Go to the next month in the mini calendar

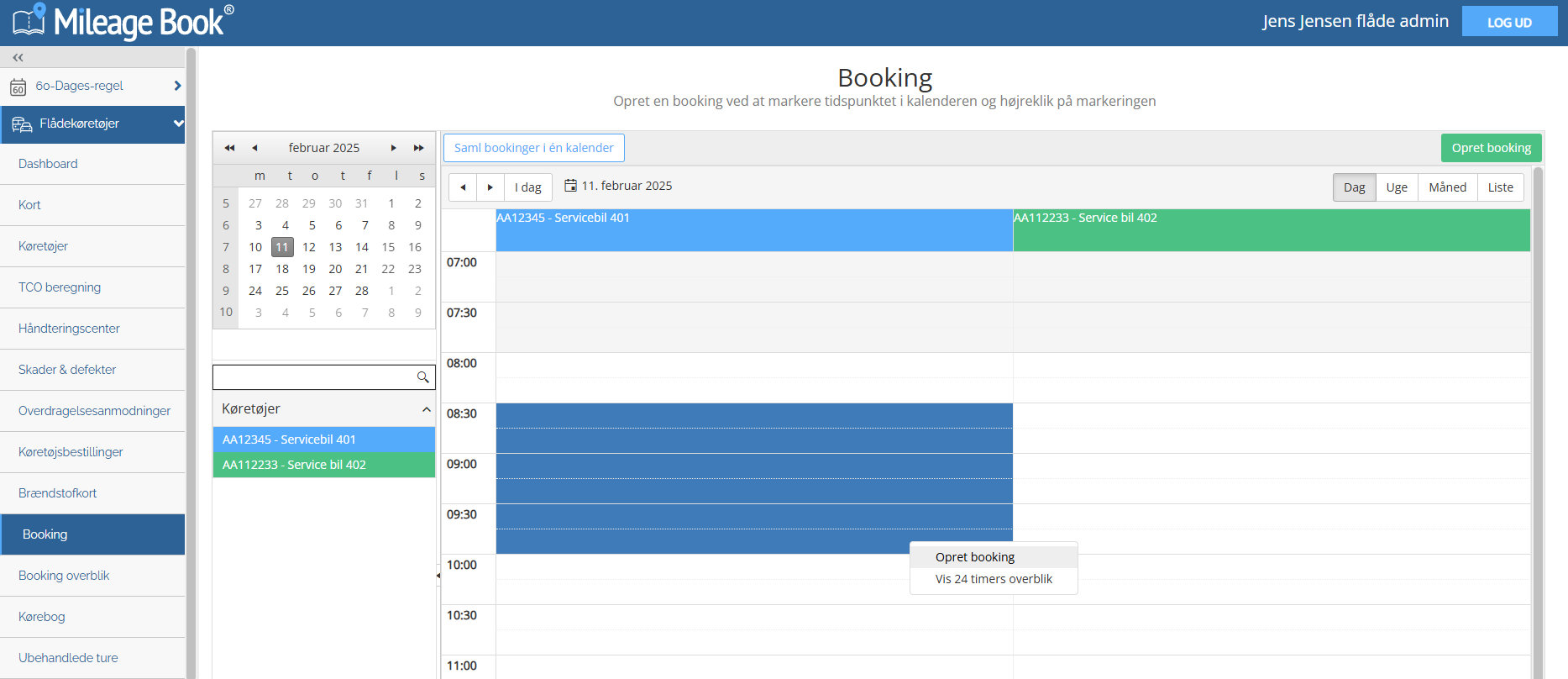point(393,148)
